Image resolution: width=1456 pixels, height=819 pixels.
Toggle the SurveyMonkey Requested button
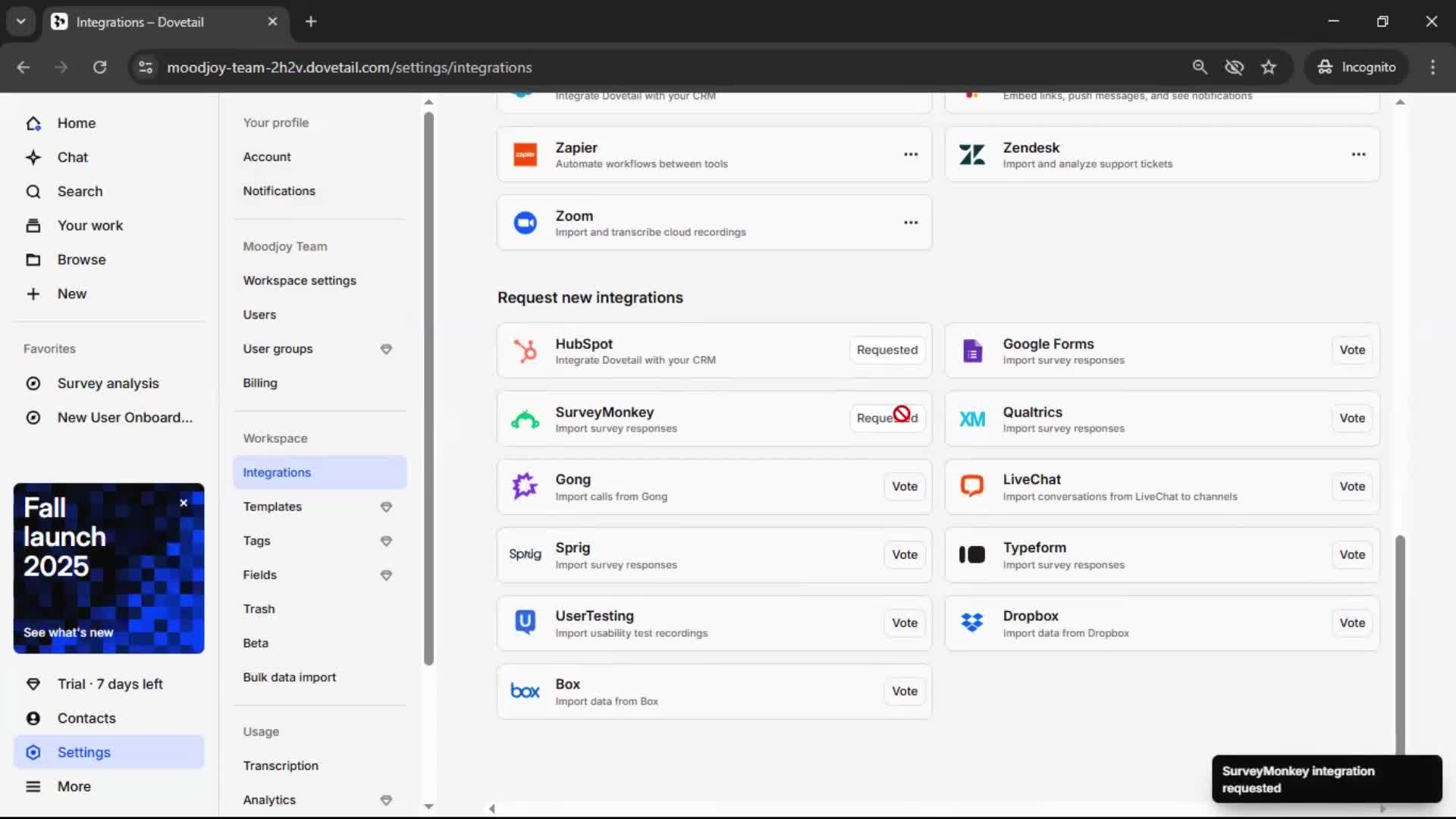[886, 418]
